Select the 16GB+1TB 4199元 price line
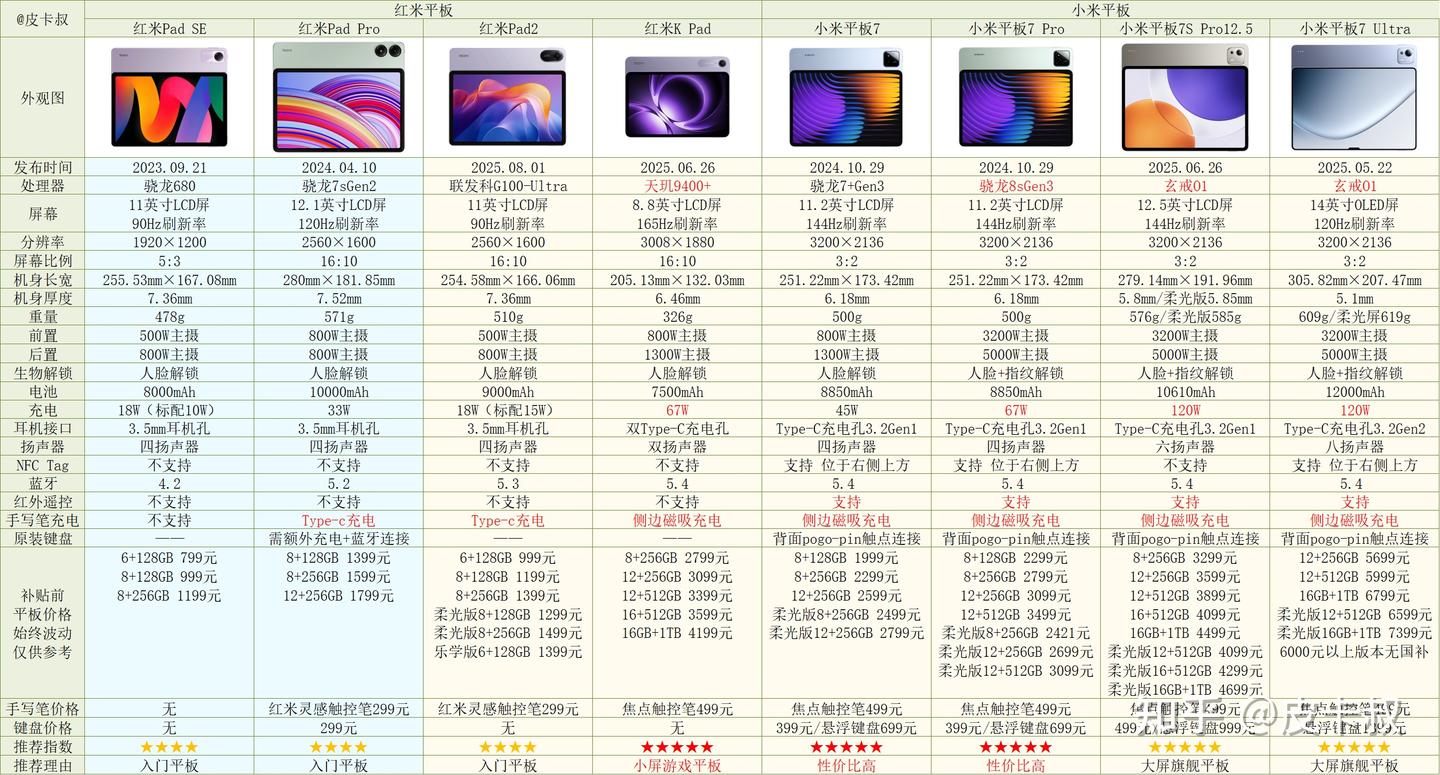 point(677,633)
